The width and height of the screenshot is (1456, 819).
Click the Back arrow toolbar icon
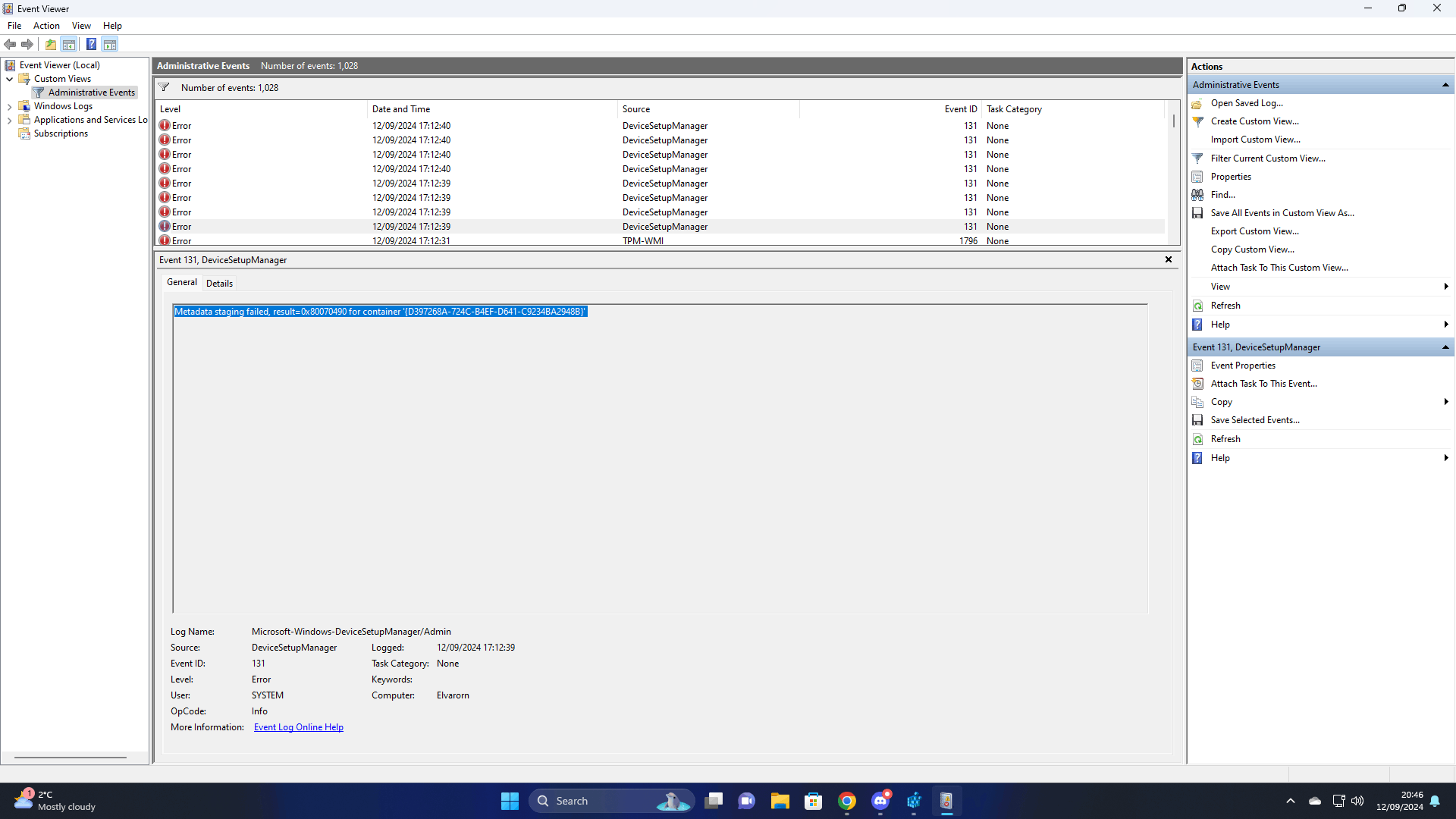coord(10,44)
